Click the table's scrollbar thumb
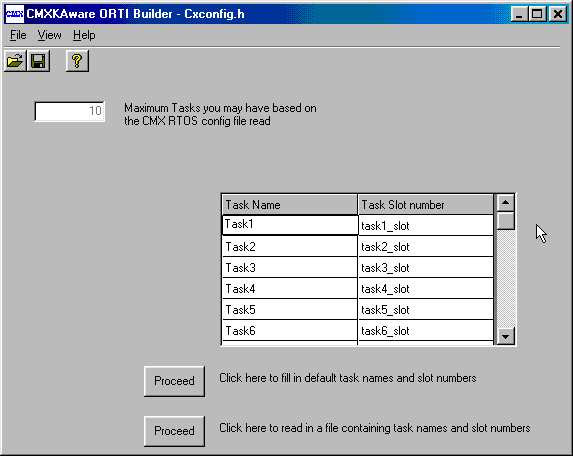573x456 pixels. point(506,221)
